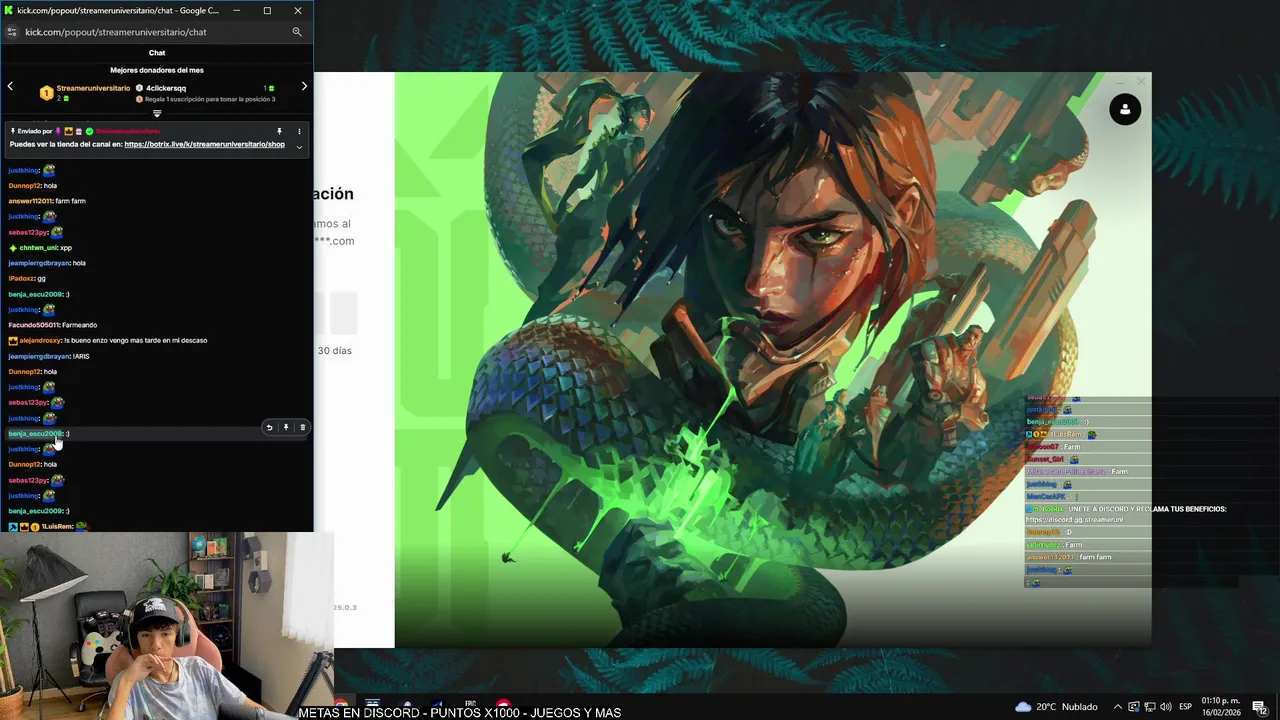Image resolution: width=1280 pixels, height=720 pixels.
Task: Click username answer112011 in chat
Action: pyautogui.click(x=30, y=201)
